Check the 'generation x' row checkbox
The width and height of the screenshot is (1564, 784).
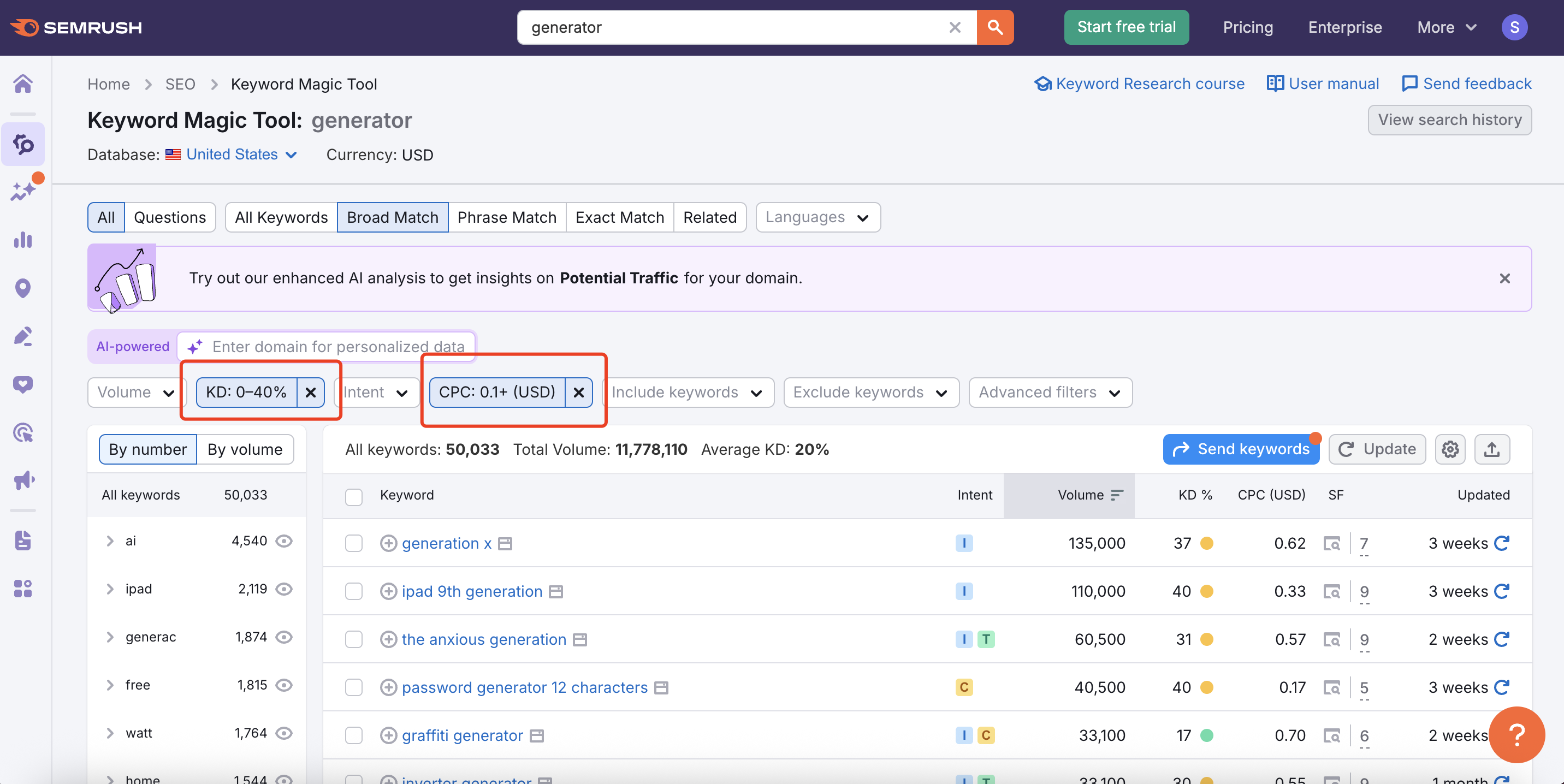click(354, 543)
